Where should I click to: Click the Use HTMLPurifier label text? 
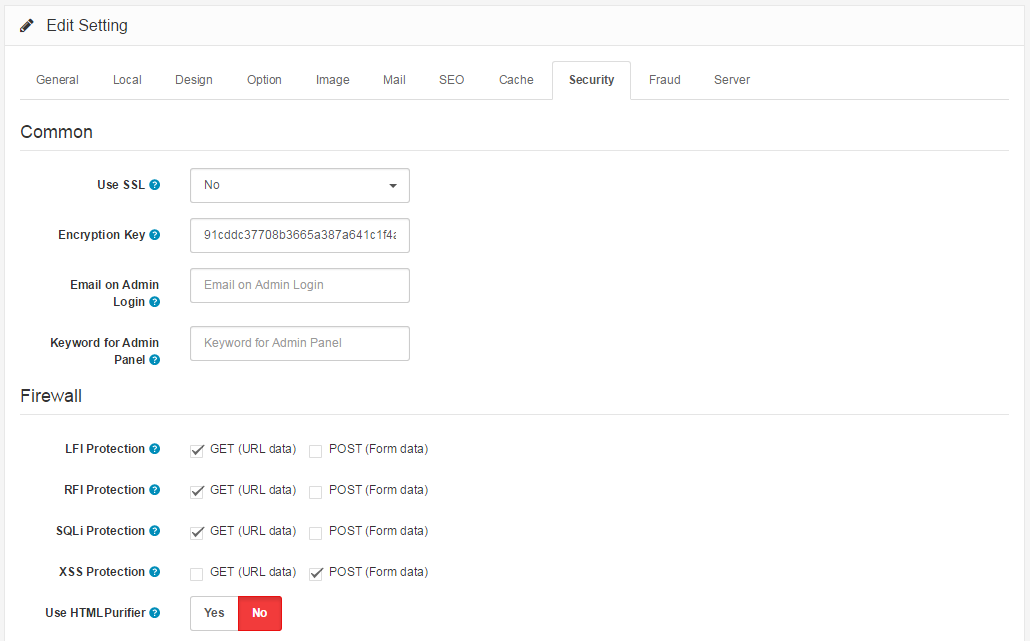95,613
